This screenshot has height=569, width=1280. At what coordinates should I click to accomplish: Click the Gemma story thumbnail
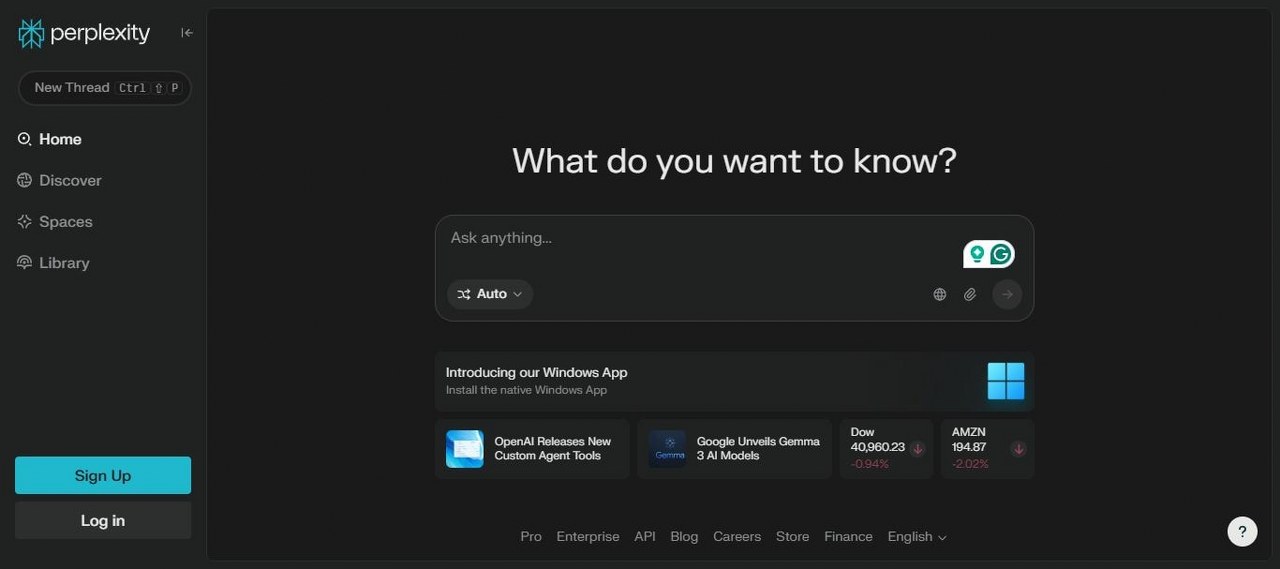pos(667,449)
